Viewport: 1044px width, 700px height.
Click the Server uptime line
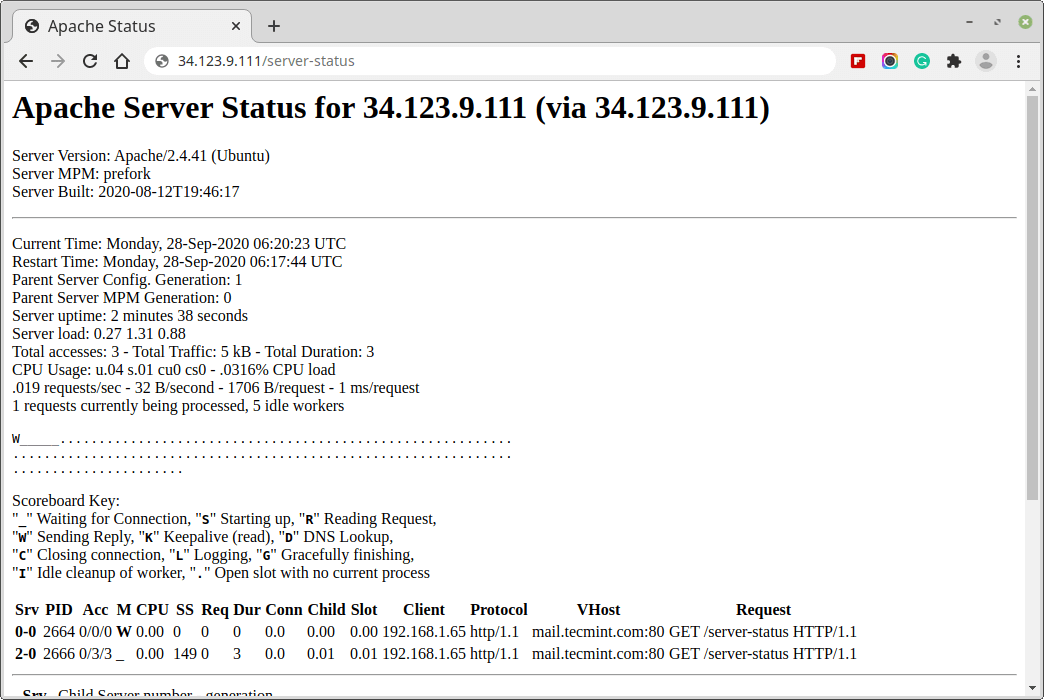[x=130, y=316]
